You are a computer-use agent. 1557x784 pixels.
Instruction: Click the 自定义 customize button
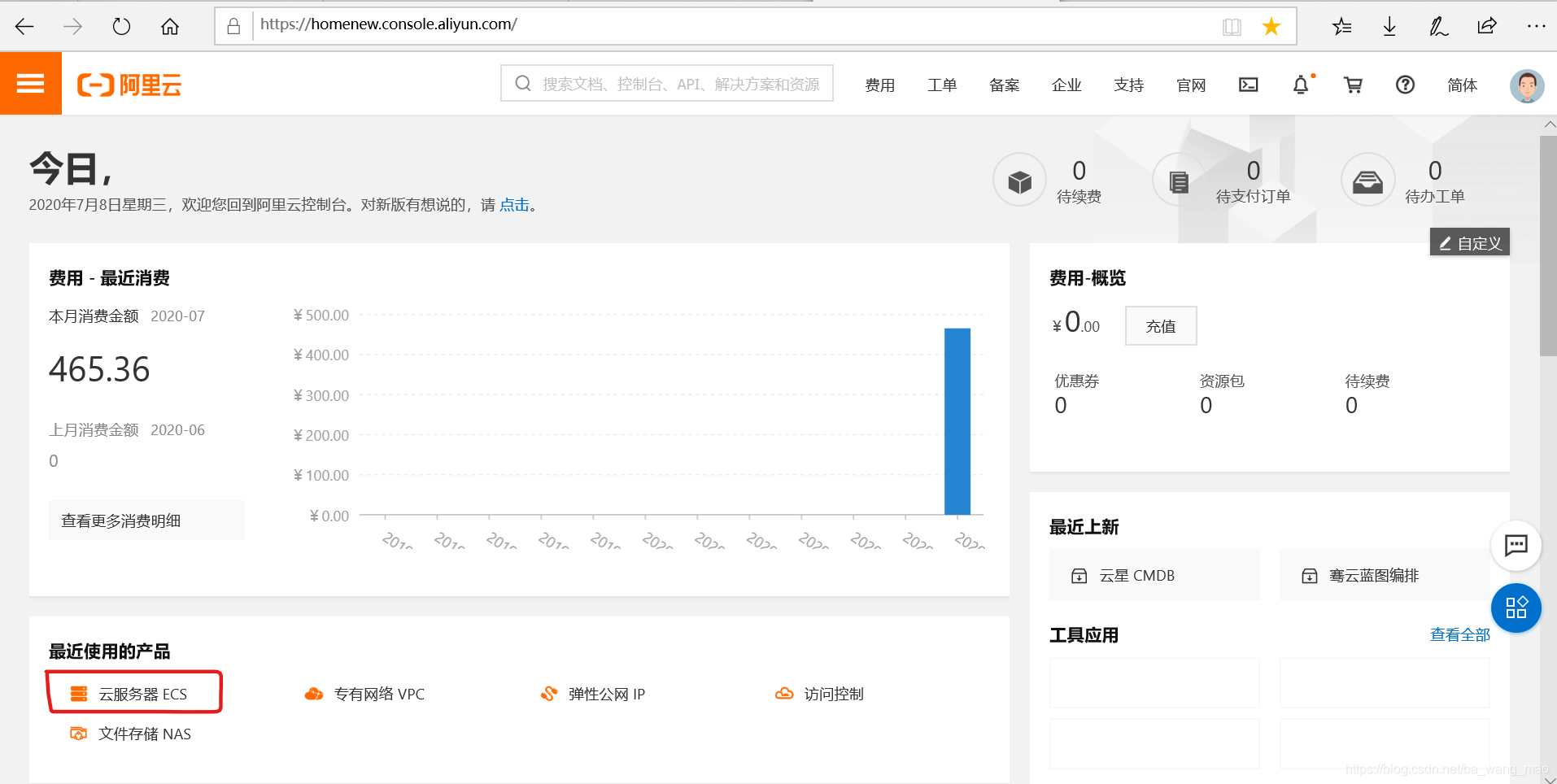(1469, 242)
